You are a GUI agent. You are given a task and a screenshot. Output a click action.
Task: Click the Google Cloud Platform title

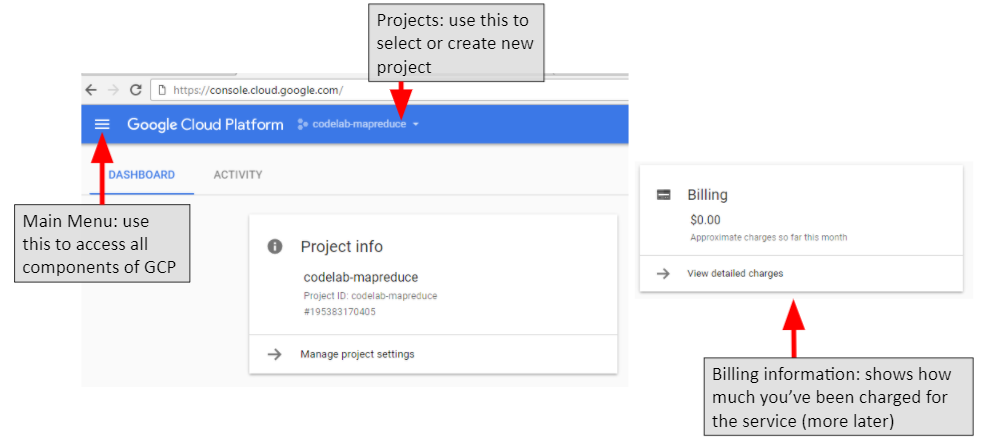[205, 124]
